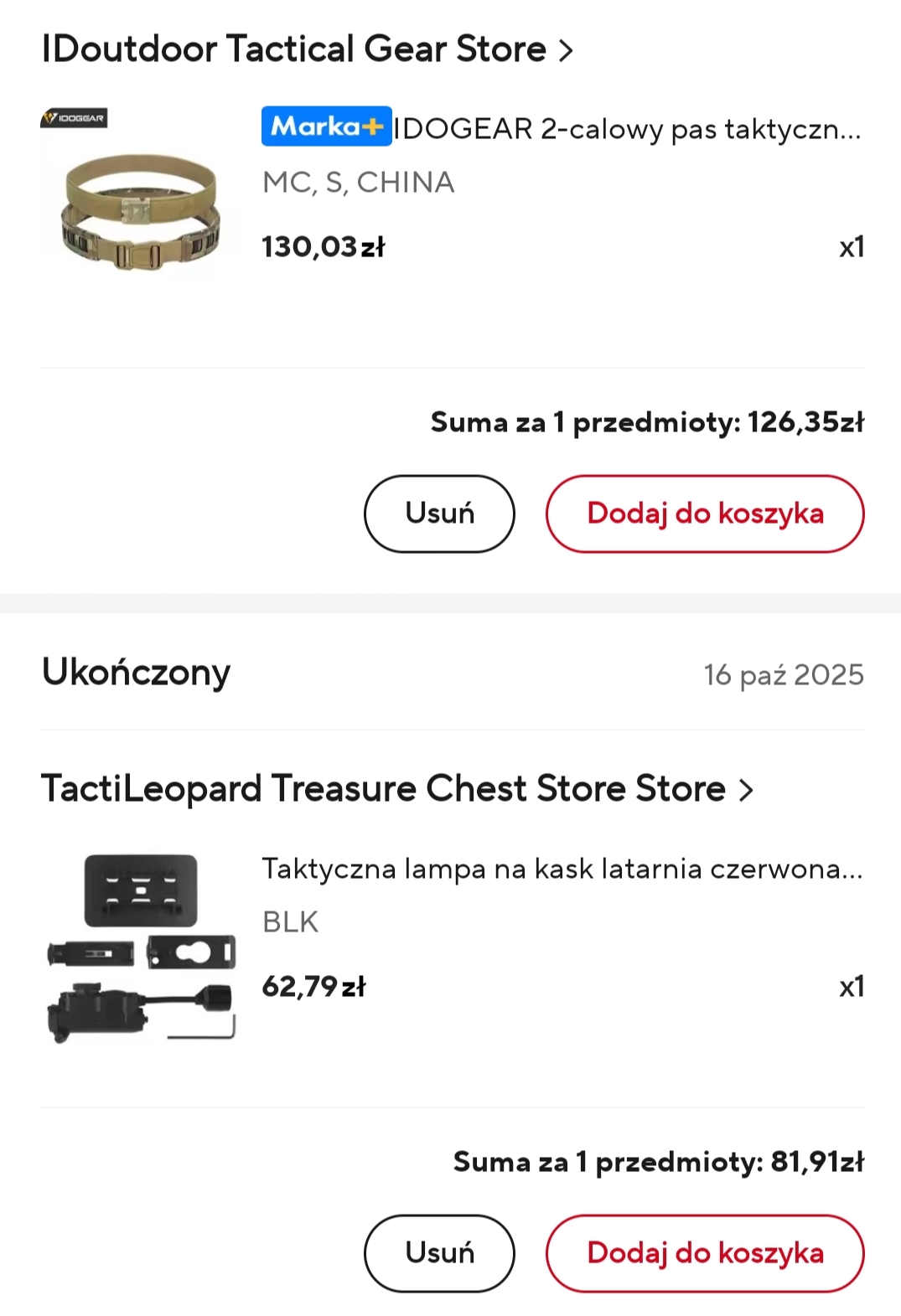This screenshot has height=1316, width=901.
Task: Tap the chevron beside the TactiLeopard store name
Action: pyautogui.click(x=746, y=790)
